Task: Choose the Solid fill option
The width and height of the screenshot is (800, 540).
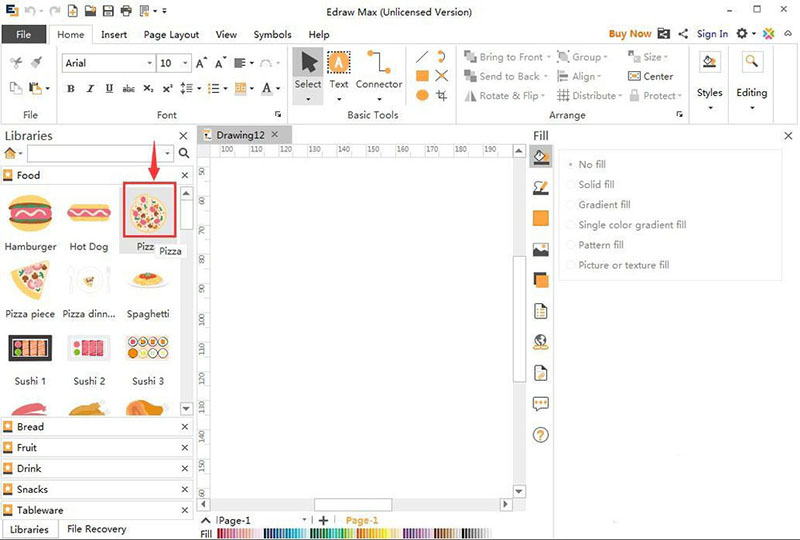Action: (596, 185)
